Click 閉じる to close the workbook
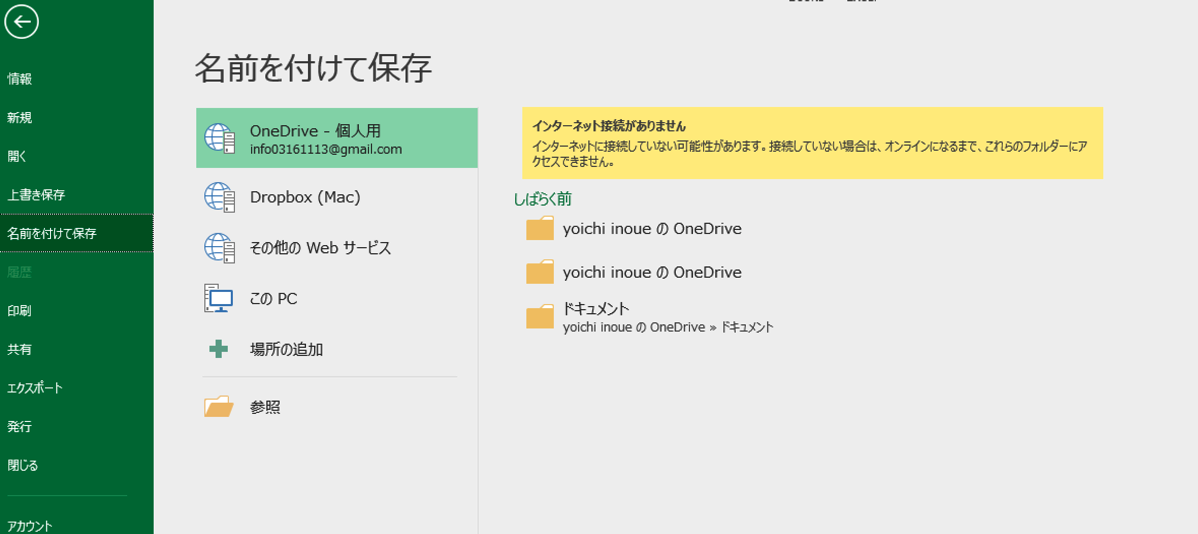 pyautogui.click(x=23, y=465)
